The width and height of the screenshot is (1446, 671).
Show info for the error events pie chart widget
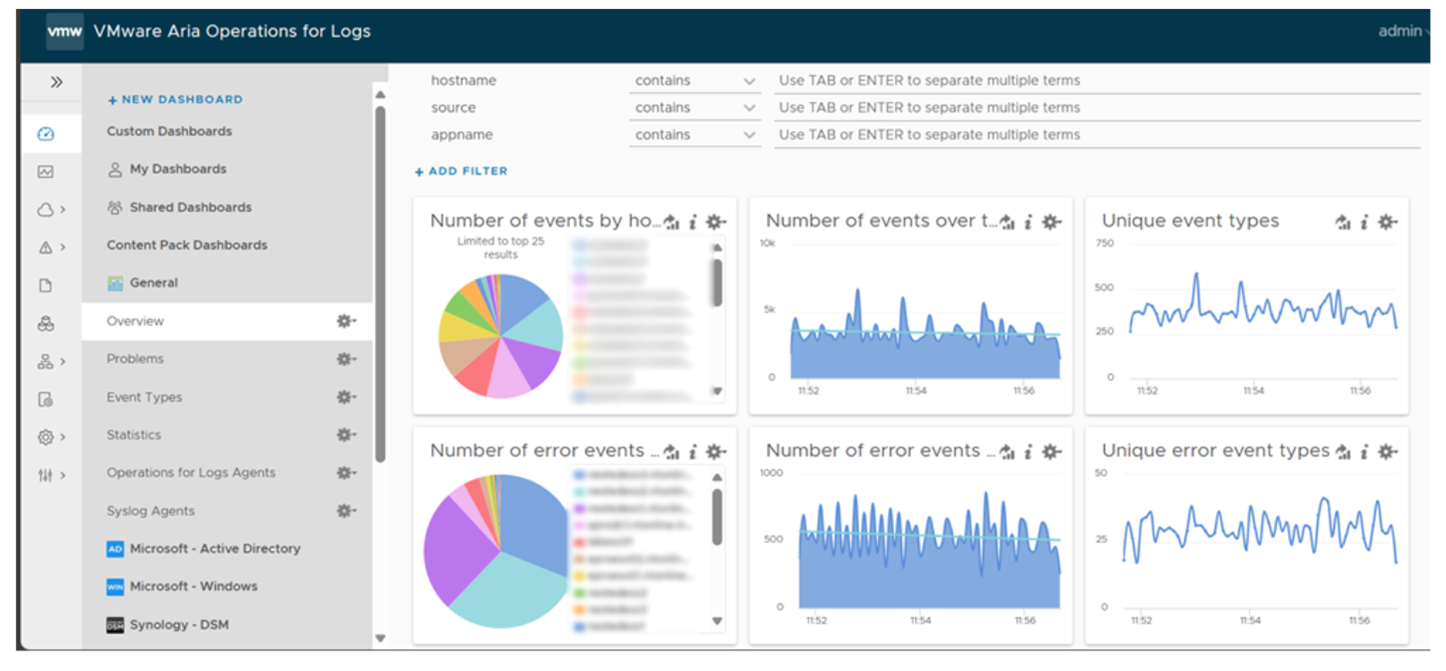692,452
